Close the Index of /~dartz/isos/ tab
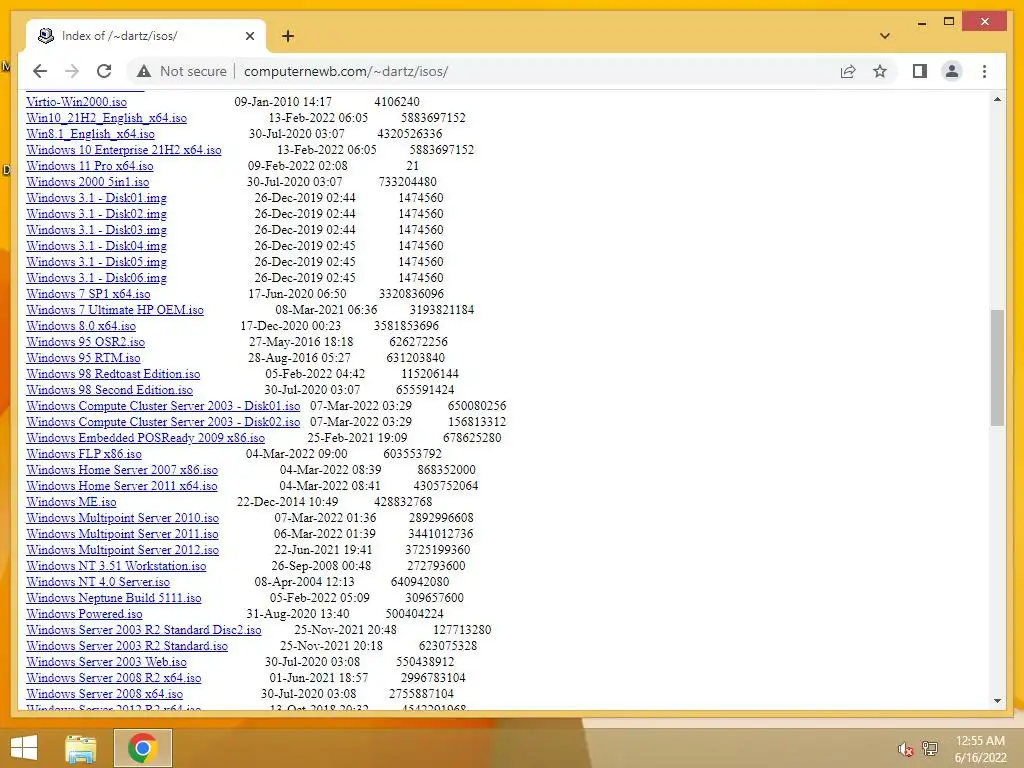Screen dimensions: 1024x768 [x=249, y=36]
